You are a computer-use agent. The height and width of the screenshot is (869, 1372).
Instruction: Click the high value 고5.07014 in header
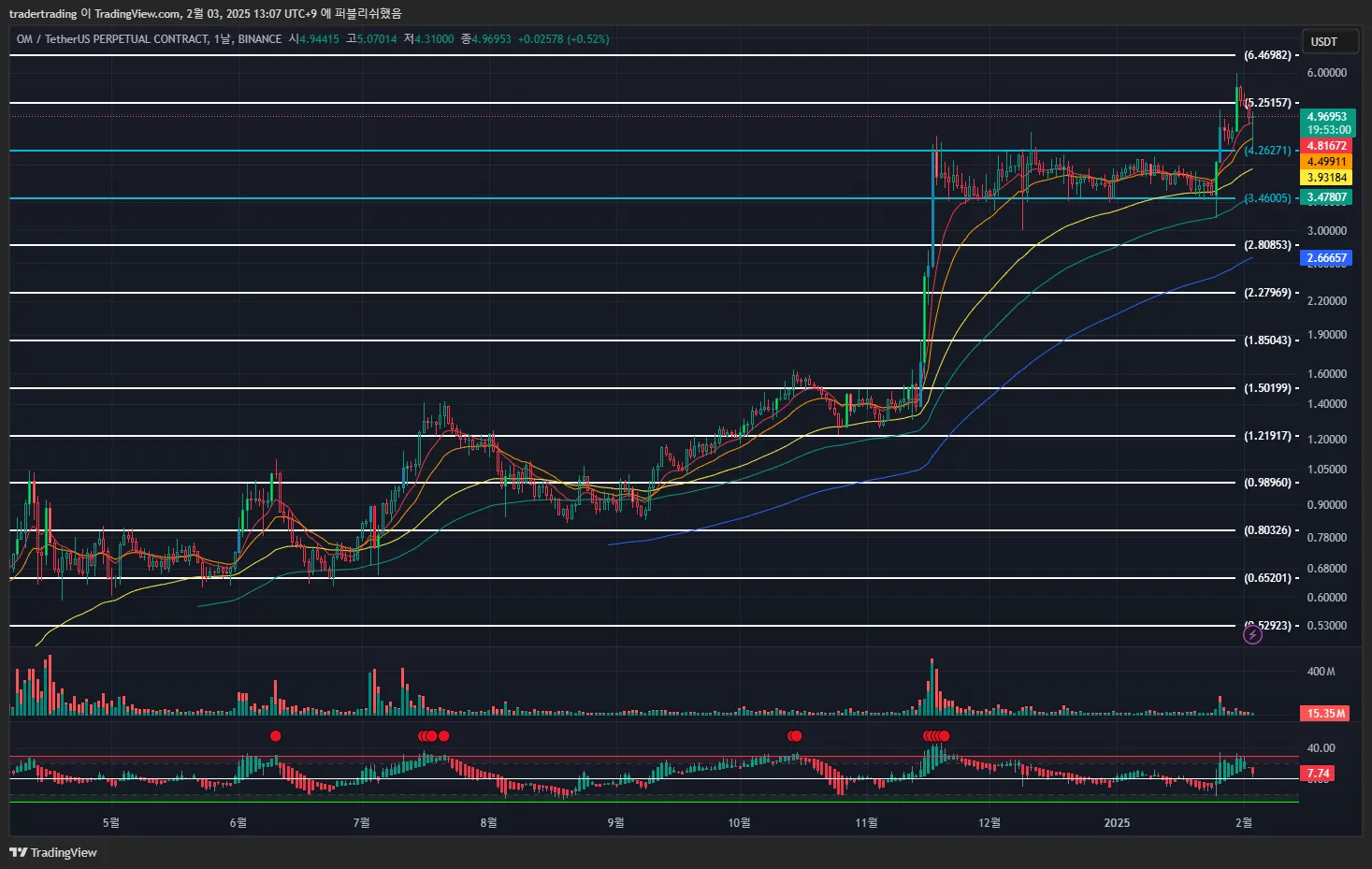click(x=371, y=39)
